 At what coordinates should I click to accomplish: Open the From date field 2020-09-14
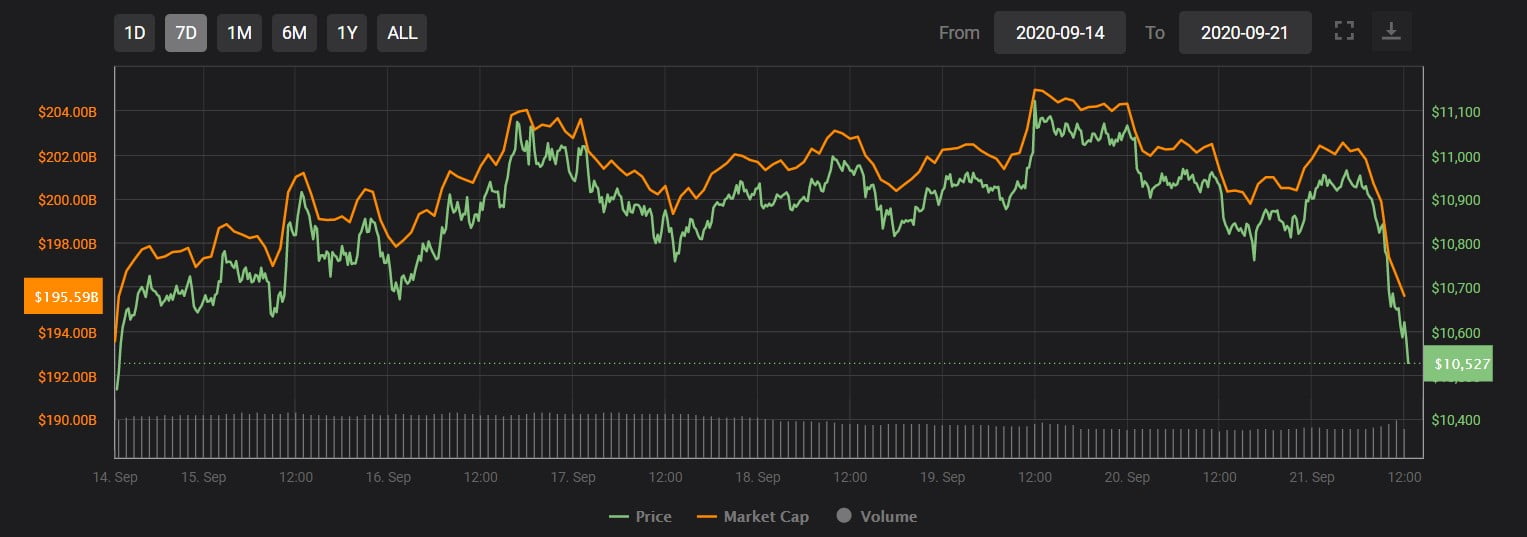pos(1059,33)
